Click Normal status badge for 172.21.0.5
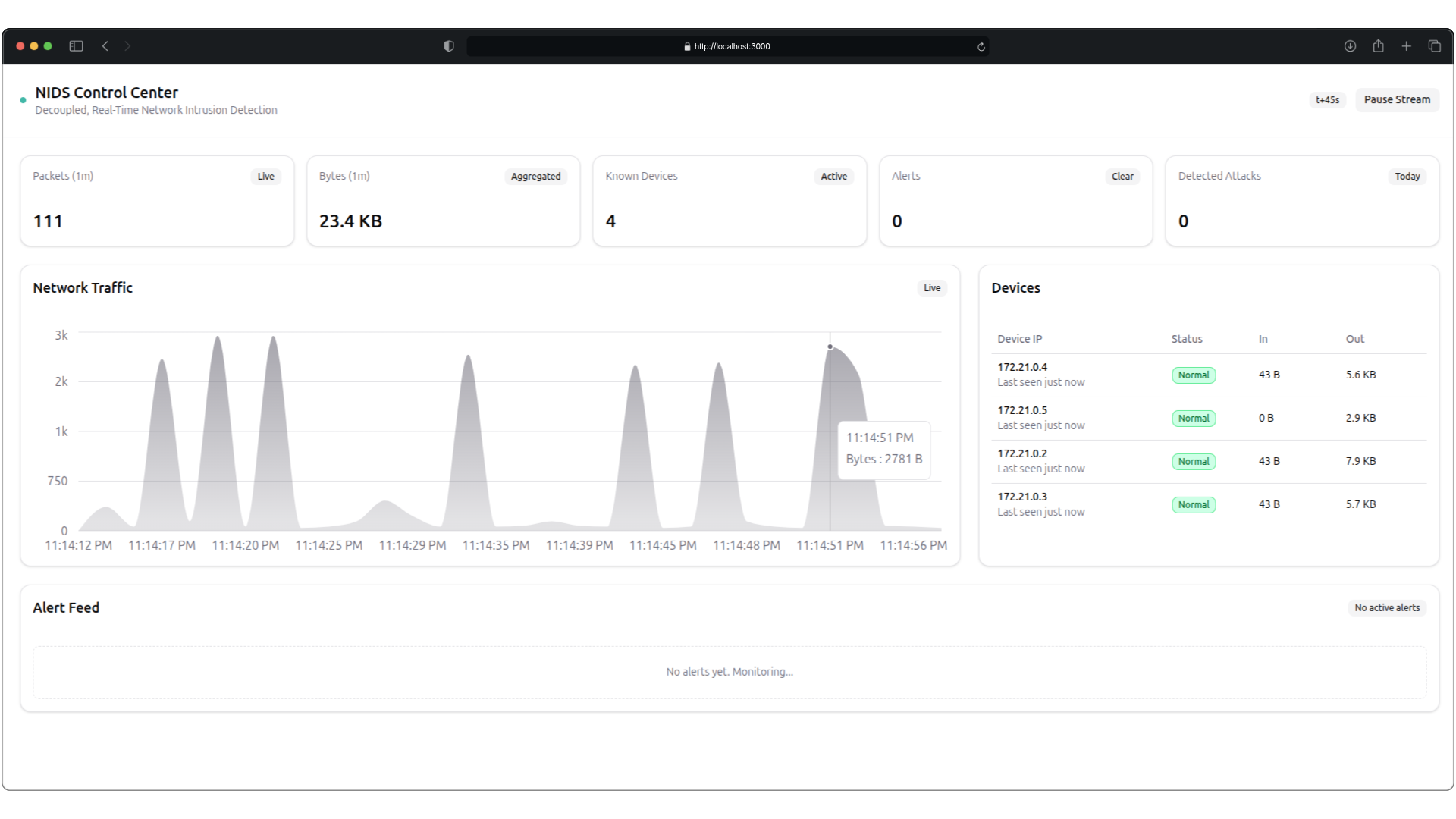 tap(1193, 419)
